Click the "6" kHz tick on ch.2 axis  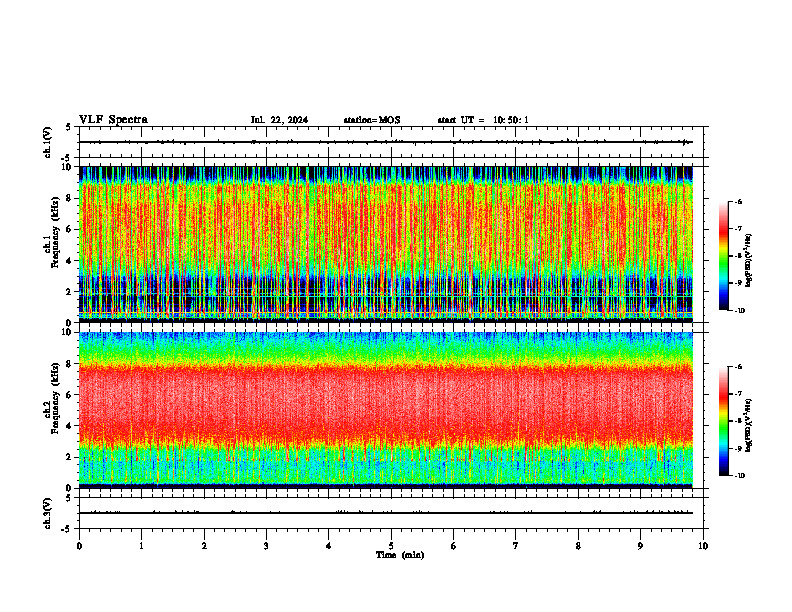pos(70,395)
